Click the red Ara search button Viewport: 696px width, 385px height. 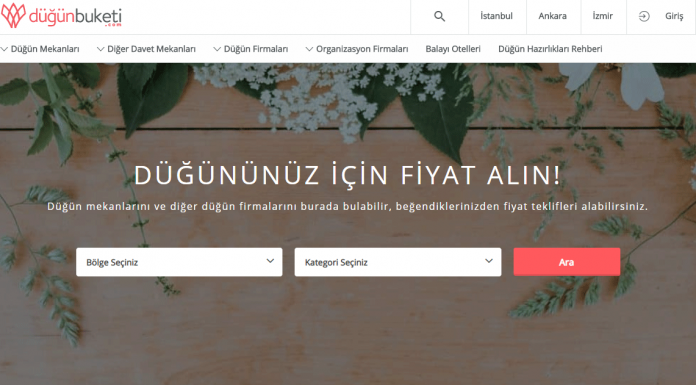point(567,262)
